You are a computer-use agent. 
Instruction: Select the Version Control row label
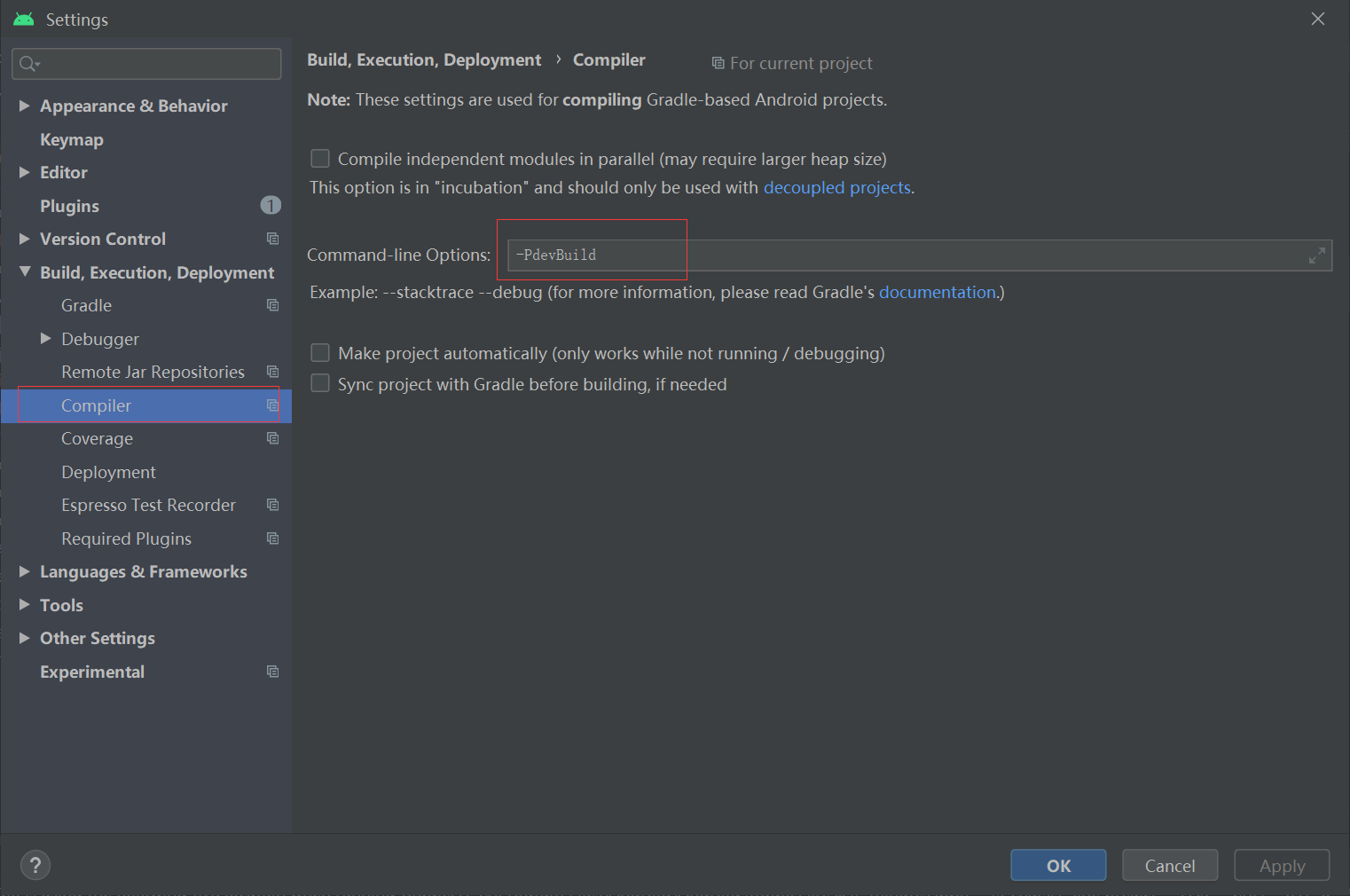(x=103, y=239)
